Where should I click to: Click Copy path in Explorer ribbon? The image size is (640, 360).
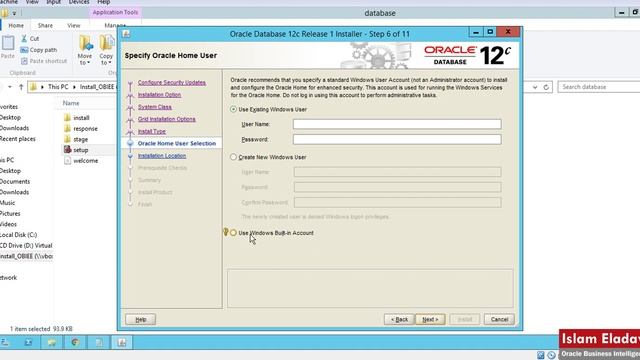point(39,50)
